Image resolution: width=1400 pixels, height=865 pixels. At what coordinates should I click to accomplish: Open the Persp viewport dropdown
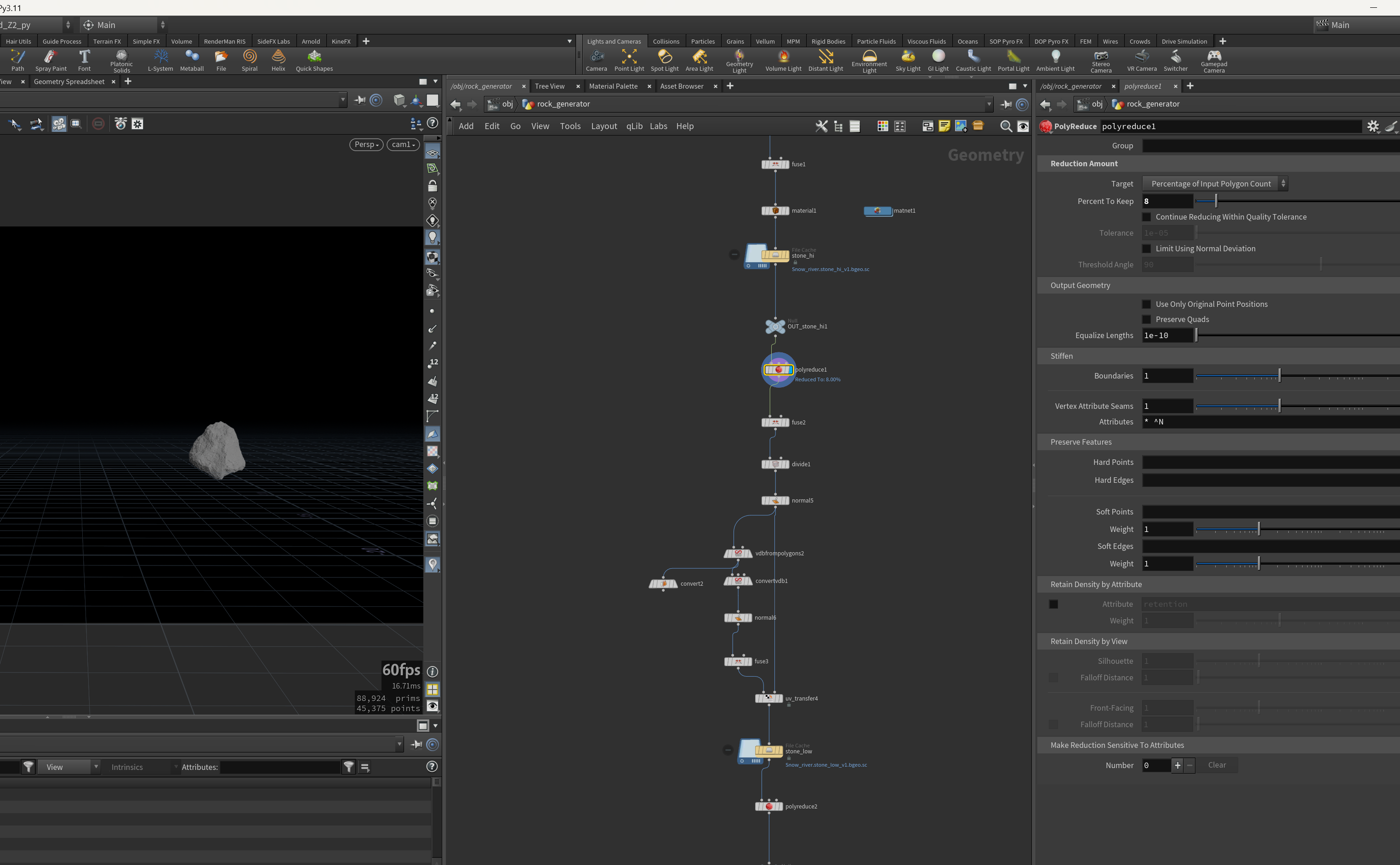(x=366, y=144)
